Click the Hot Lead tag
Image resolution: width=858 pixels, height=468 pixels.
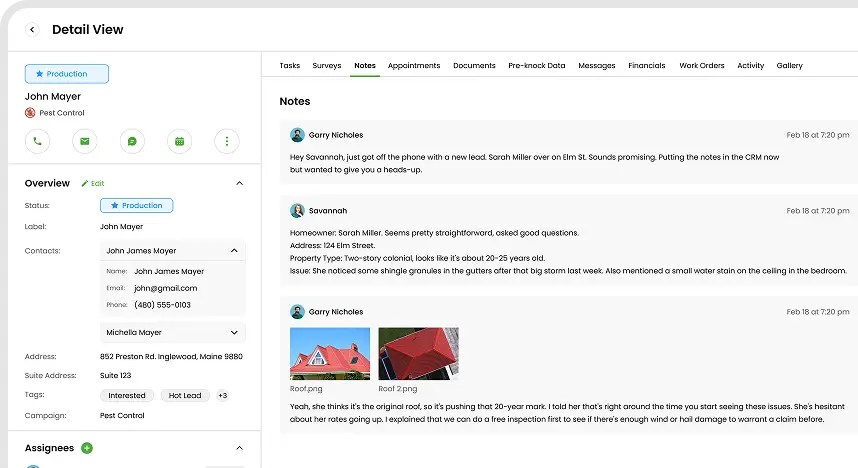[185, 395]
